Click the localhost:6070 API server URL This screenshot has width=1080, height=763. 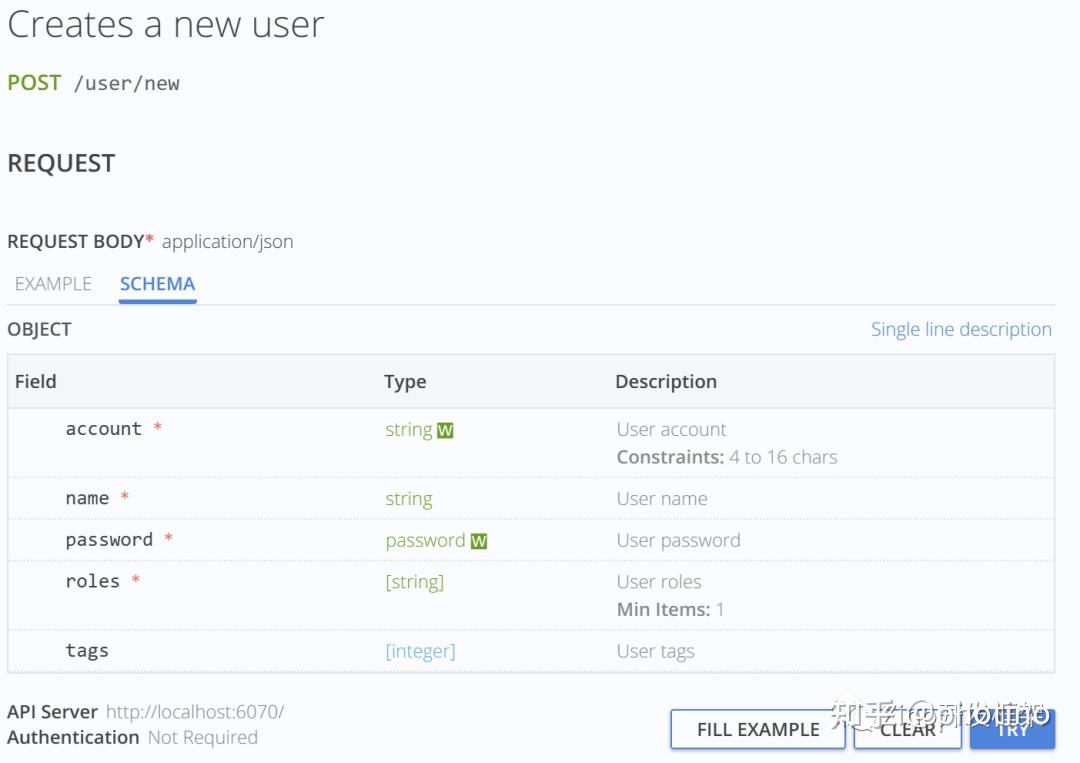click(195, 712)
